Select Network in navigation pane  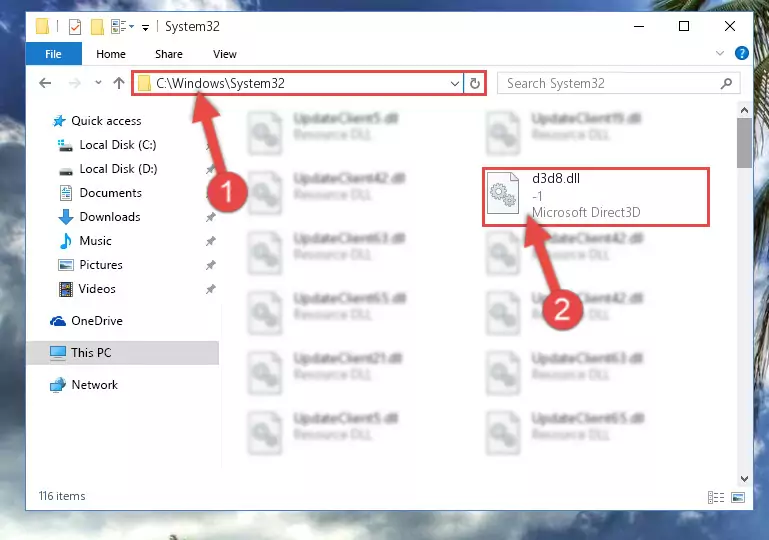[x=95, y=385]
